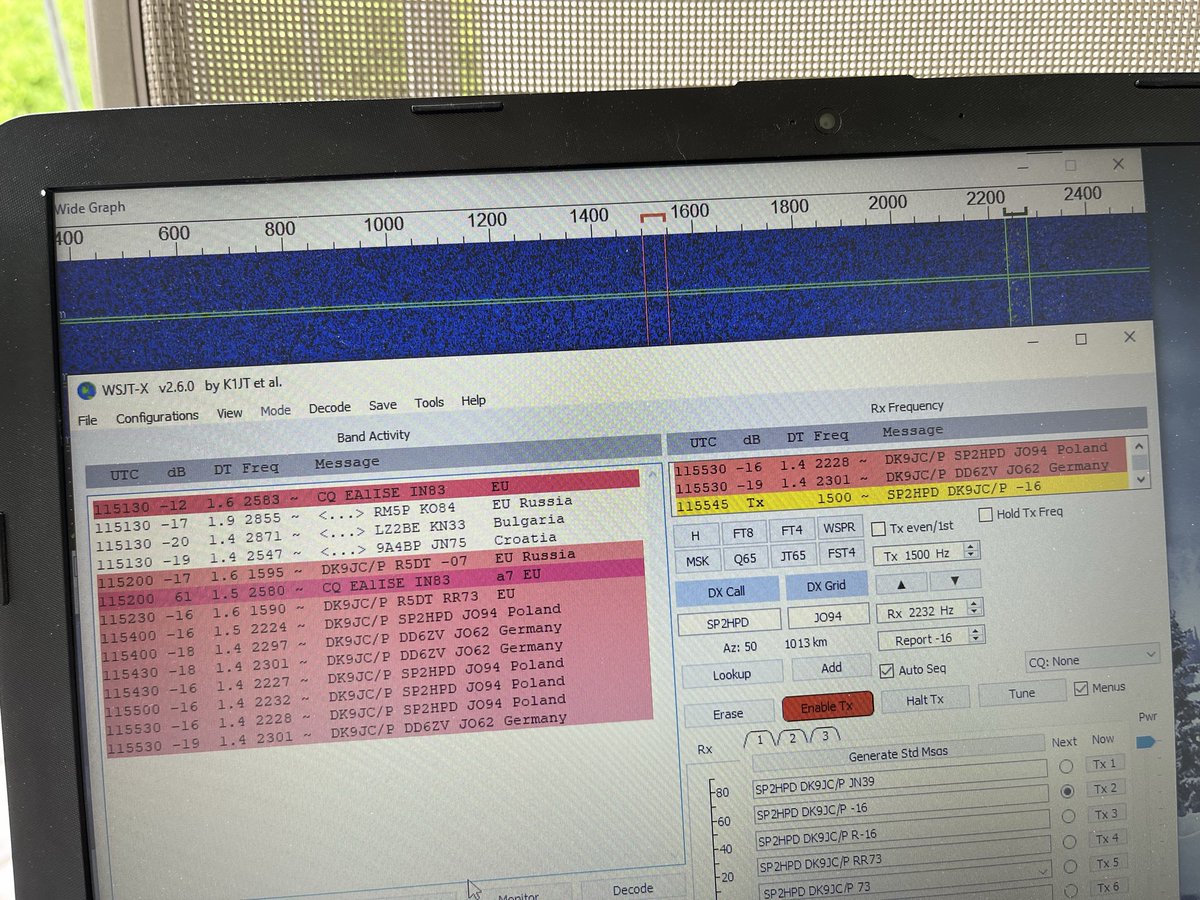The image size is (1200, 900).
Task: Open the Tools menu
Action: point(429,403)
